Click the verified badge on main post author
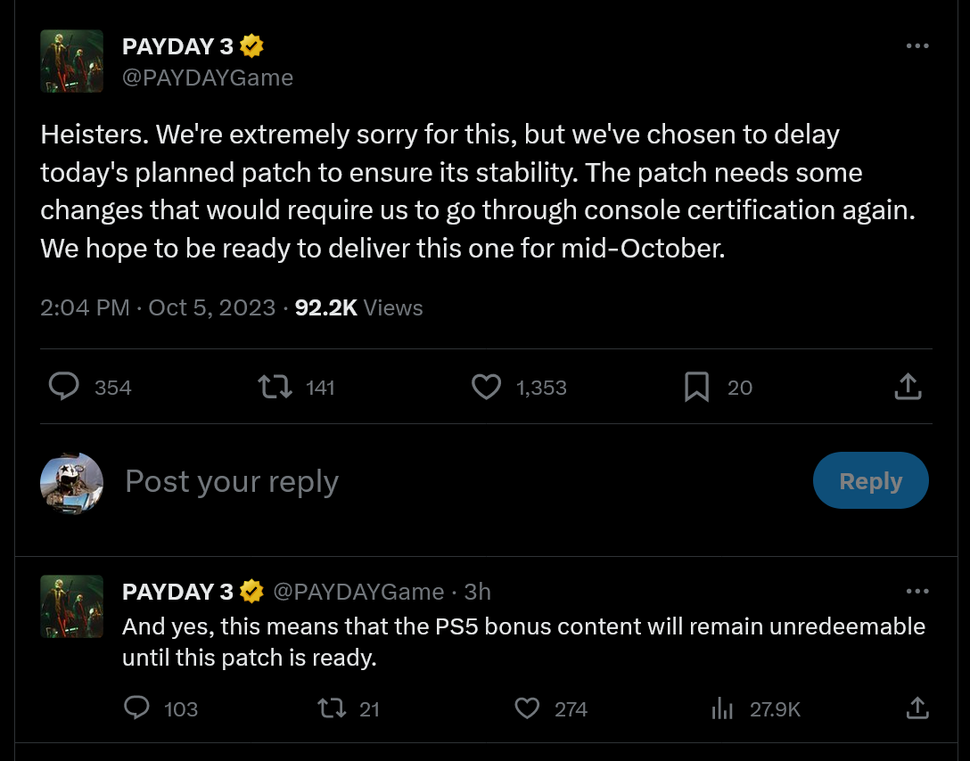 click(x=252, y=46)
